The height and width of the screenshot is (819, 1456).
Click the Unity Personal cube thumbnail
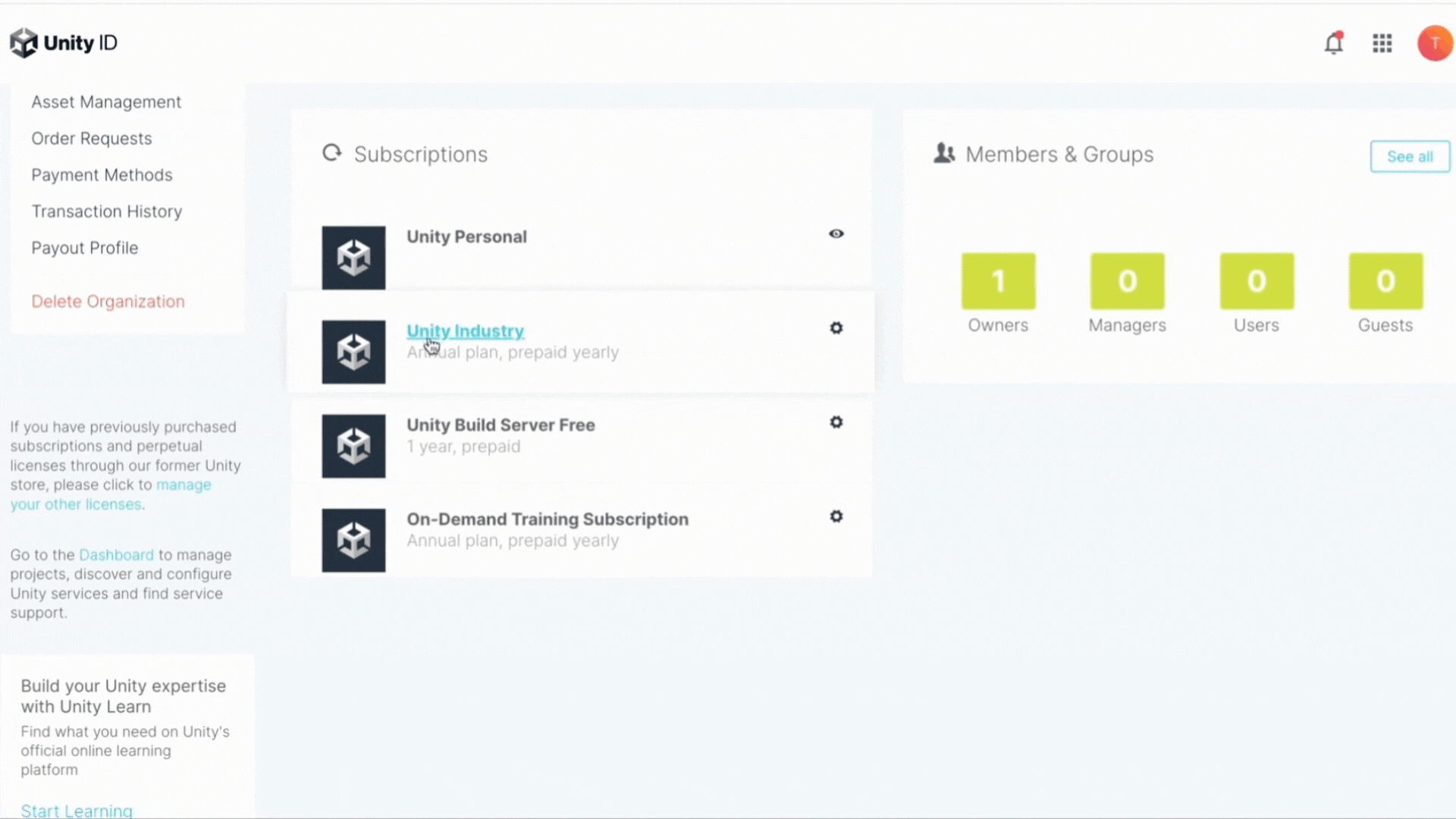[x=353, y=258]
